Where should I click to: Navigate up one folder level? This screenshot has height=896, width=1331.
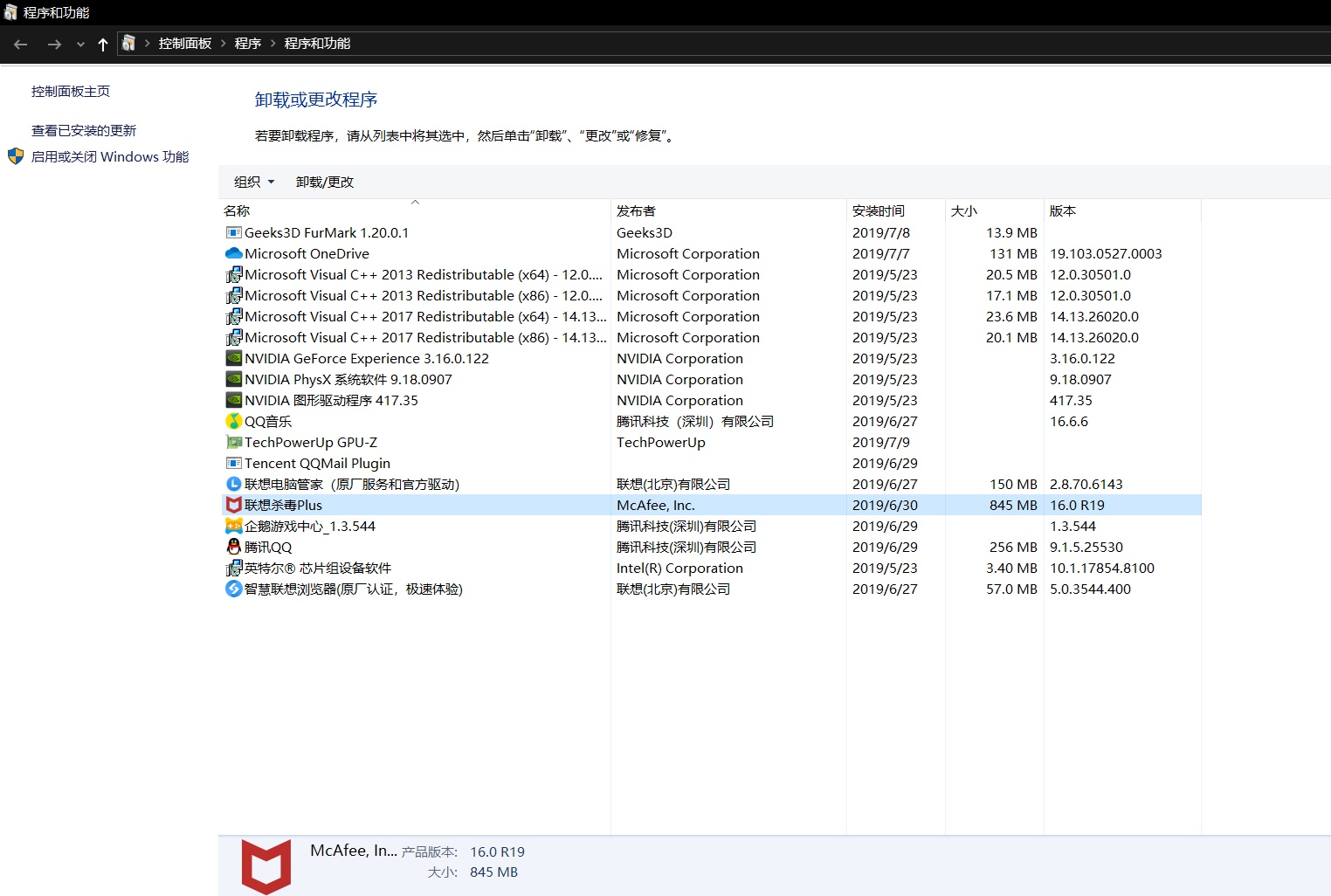tap(103, 44)
